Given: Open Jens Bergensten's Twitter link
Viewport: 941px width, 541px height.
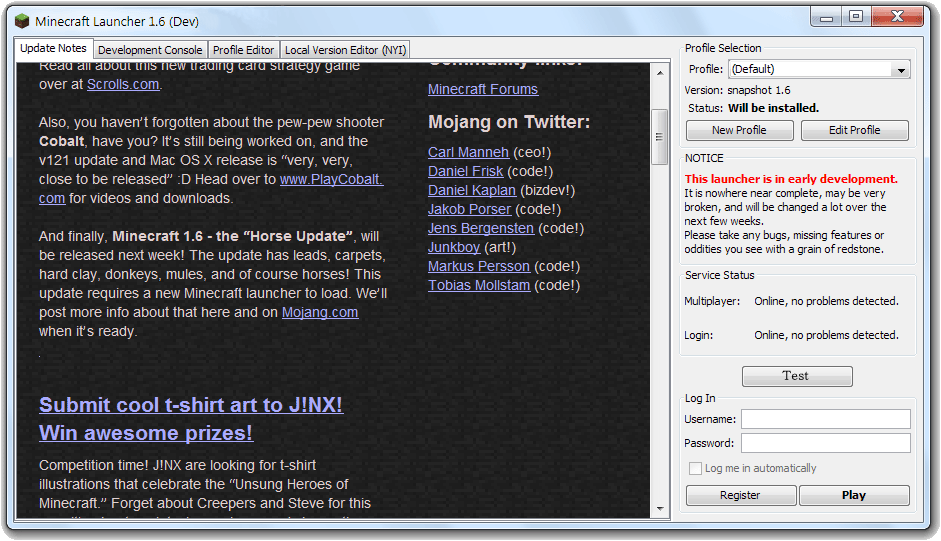Looking at the screenshot, I should 481,228.
